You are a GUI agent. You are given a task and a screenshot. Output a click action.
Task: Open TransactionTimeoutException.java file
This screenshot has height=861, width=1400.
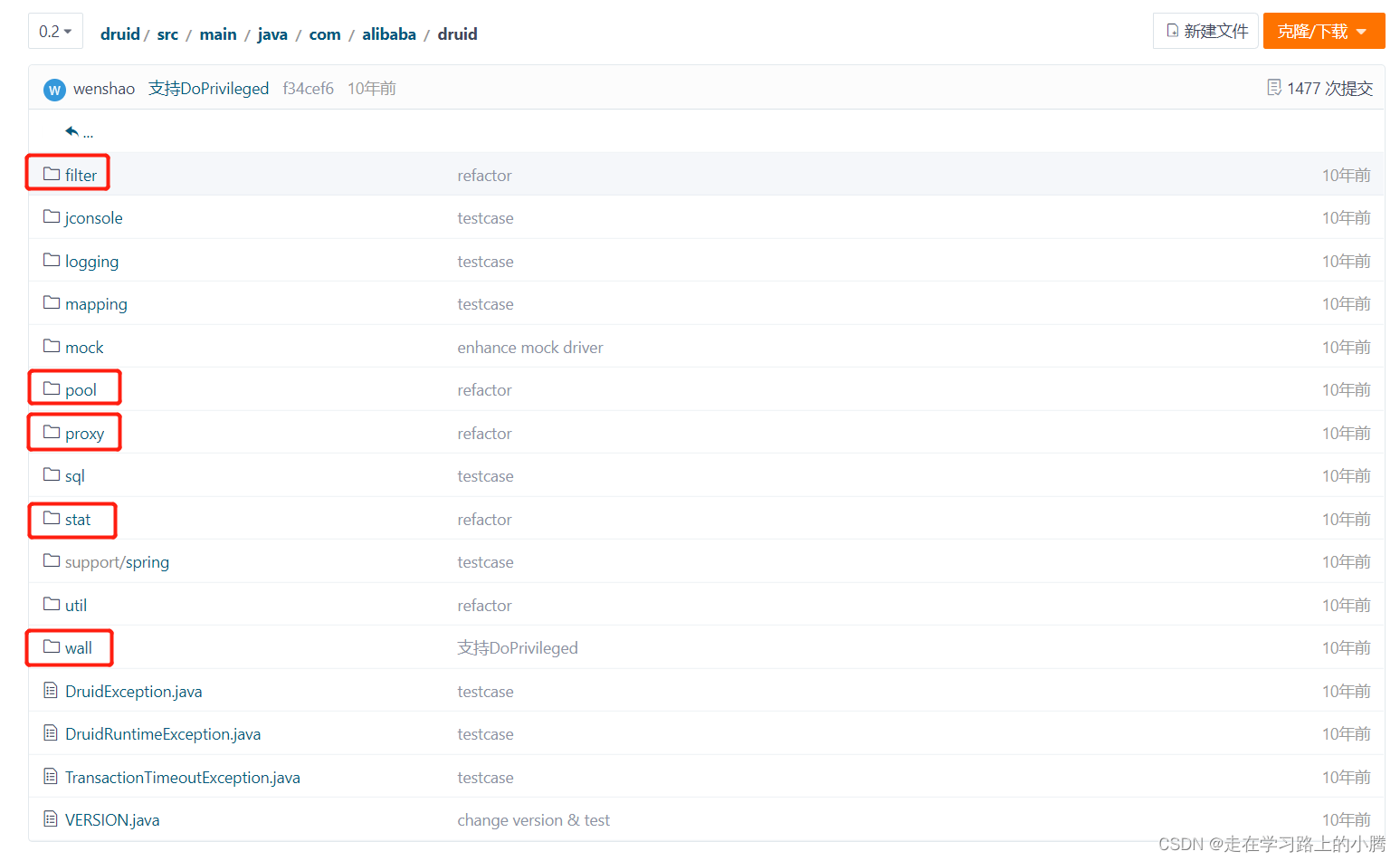[183, 778]
